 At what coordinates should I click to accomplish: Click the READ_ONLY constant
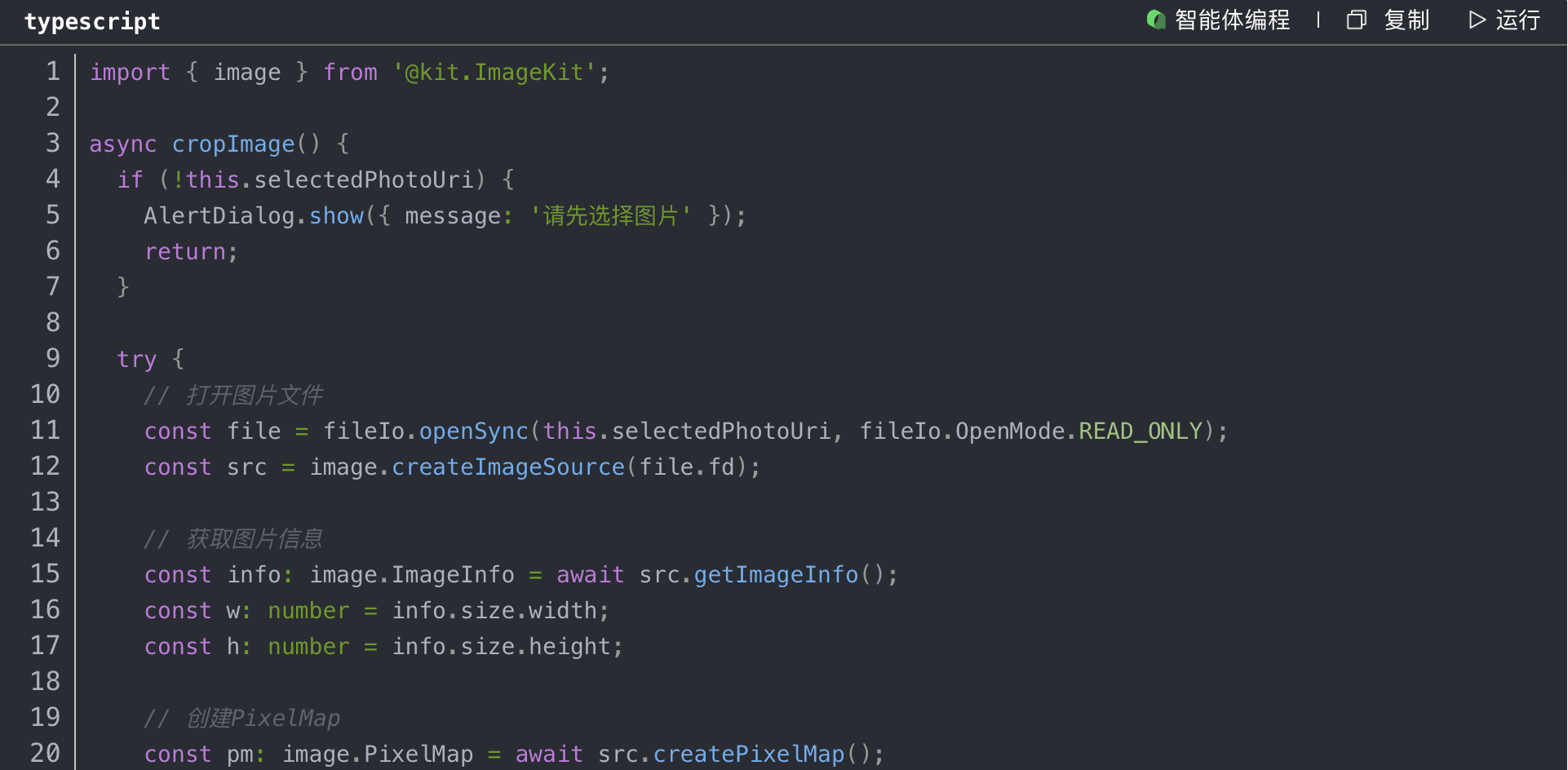(1141, 431)
